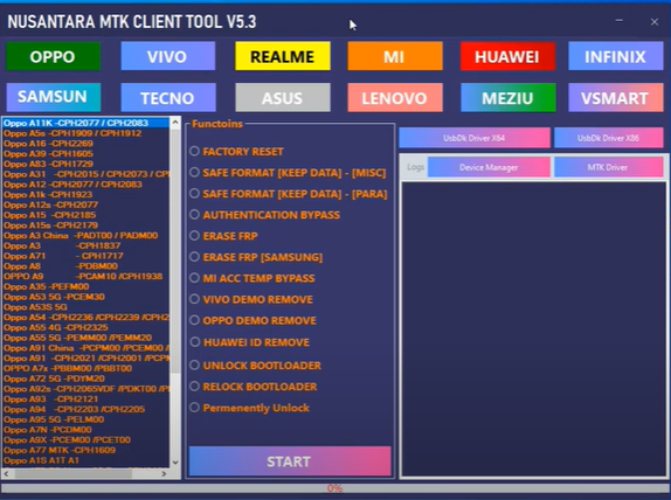The image size is (671, 500).
Task: Click device list scroll-up arrow
Action: pos(175,123)
